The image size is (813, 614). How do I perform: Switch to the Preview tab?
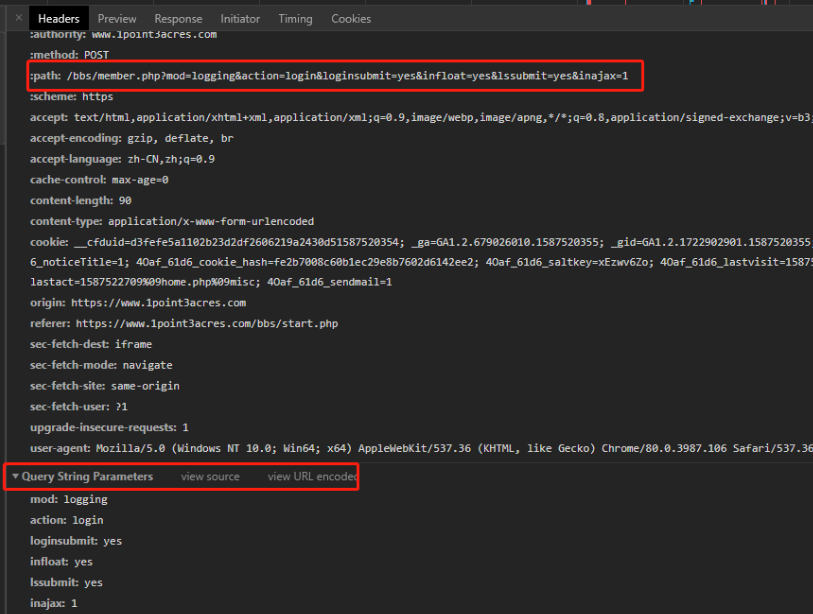[x=116, y=18]
